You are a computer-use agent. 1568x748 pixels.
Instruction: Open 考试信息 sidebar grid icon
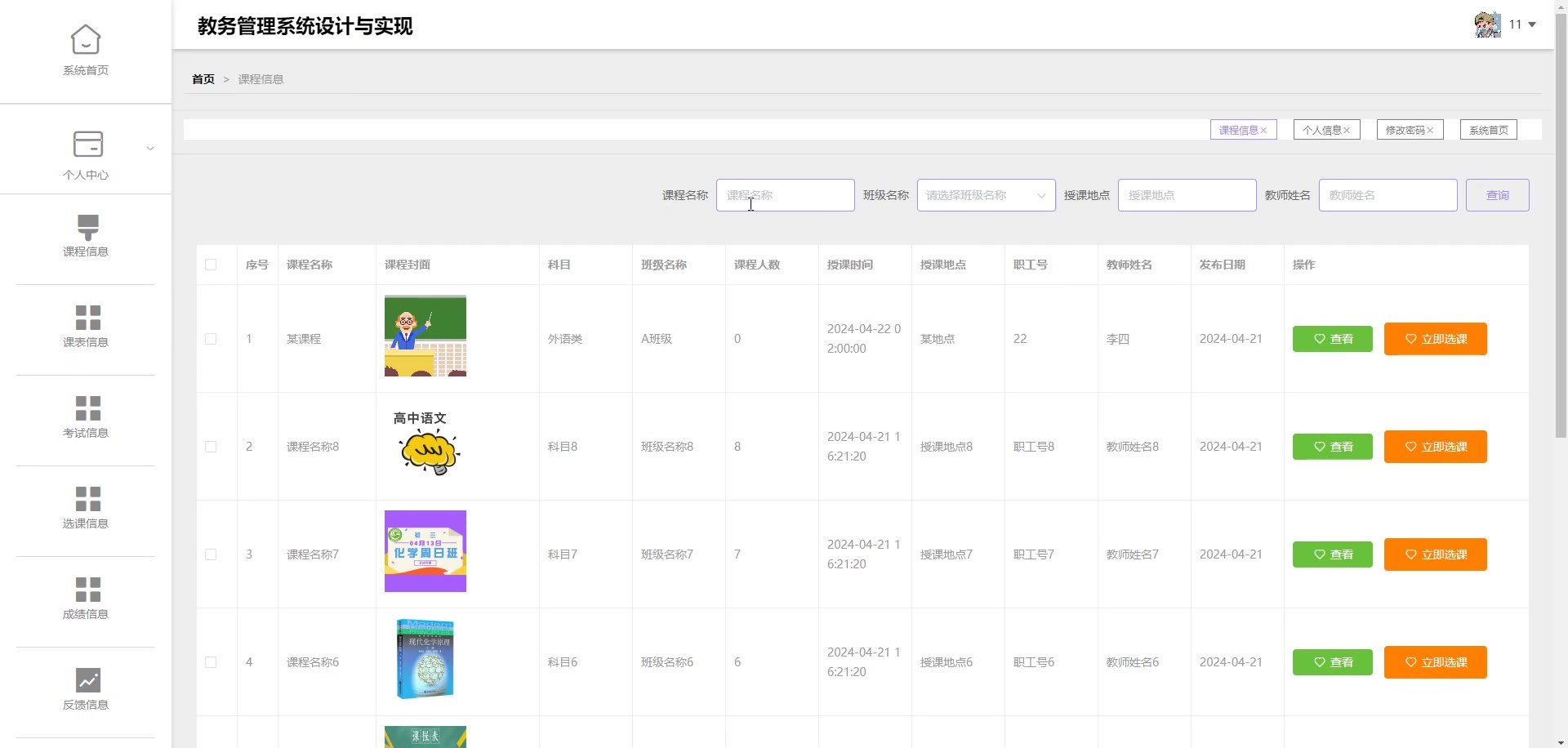(87, 408)
